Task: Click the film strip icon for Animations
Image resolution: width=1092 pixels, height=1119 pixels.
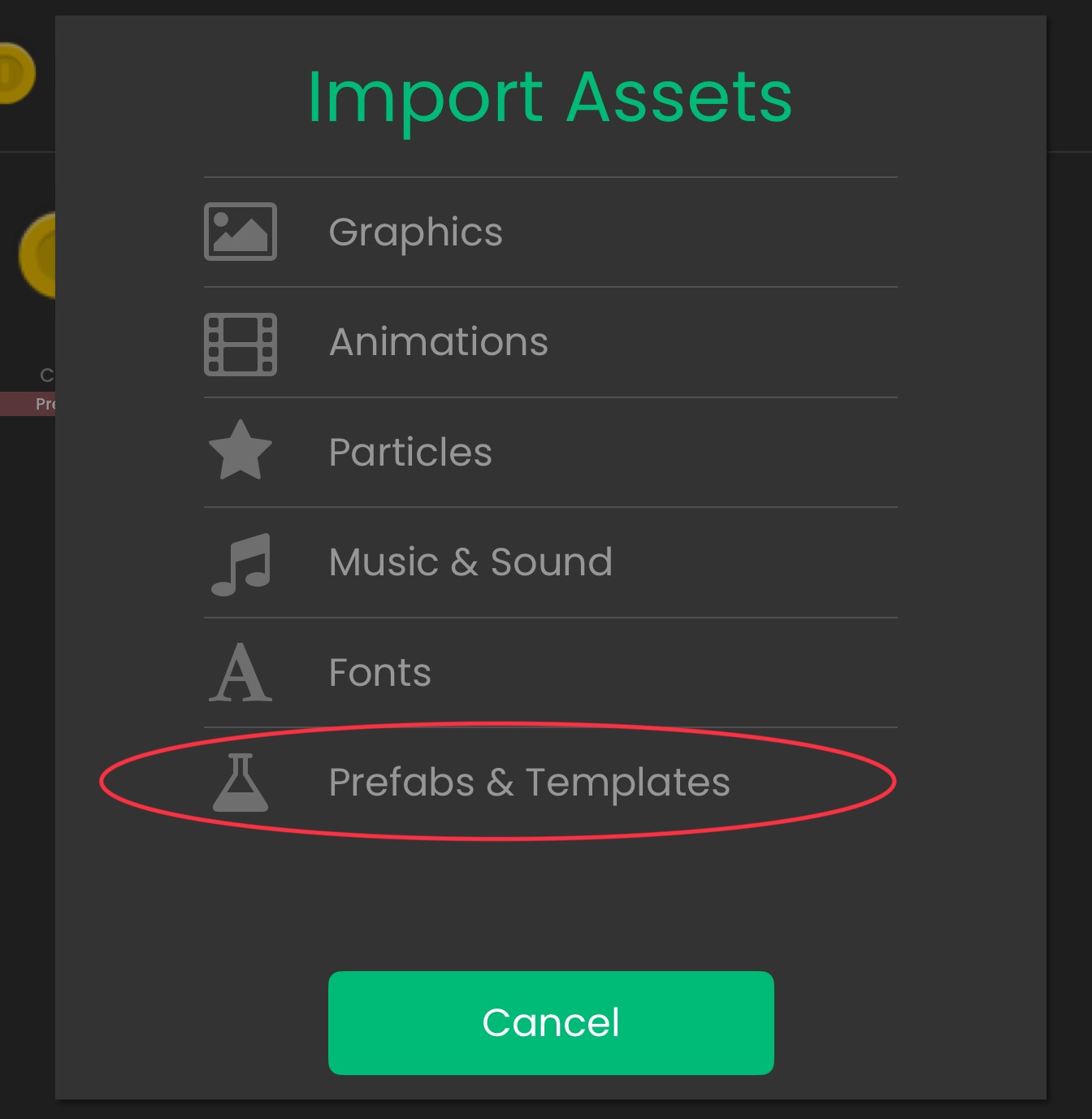Action: coord(240,344)
